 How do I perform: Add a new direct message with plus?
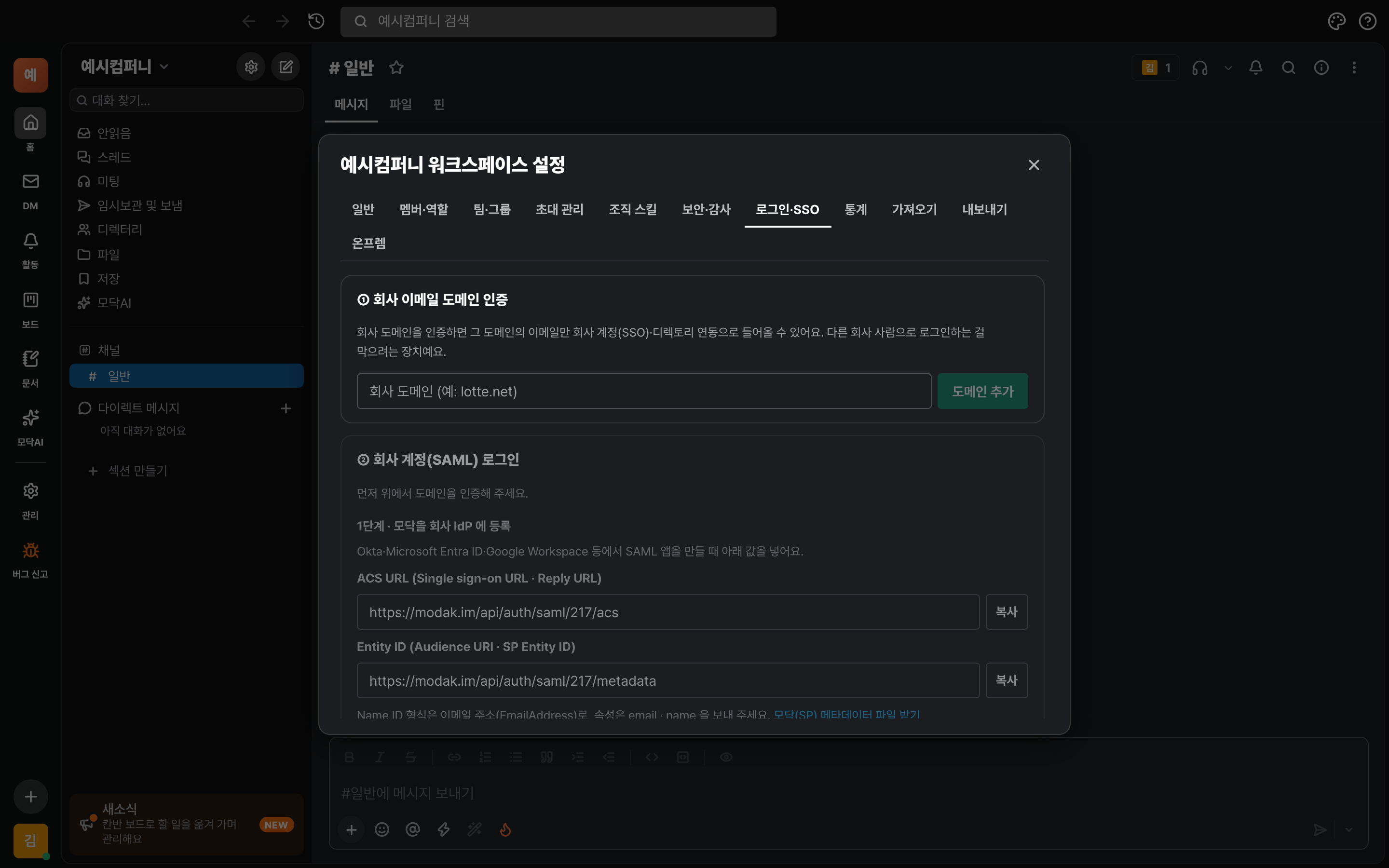pos(286,408)
